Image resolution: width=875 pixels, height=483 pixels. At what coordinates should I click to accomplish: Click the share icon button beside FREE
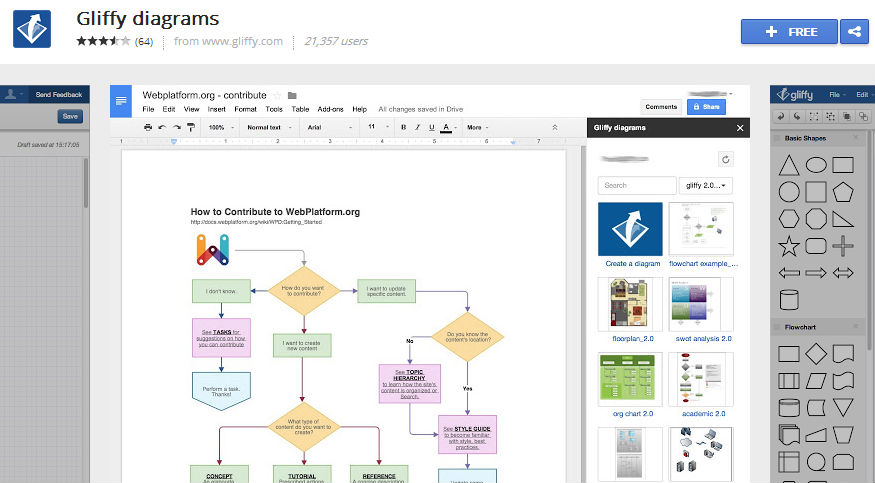[x=854, y=32]
